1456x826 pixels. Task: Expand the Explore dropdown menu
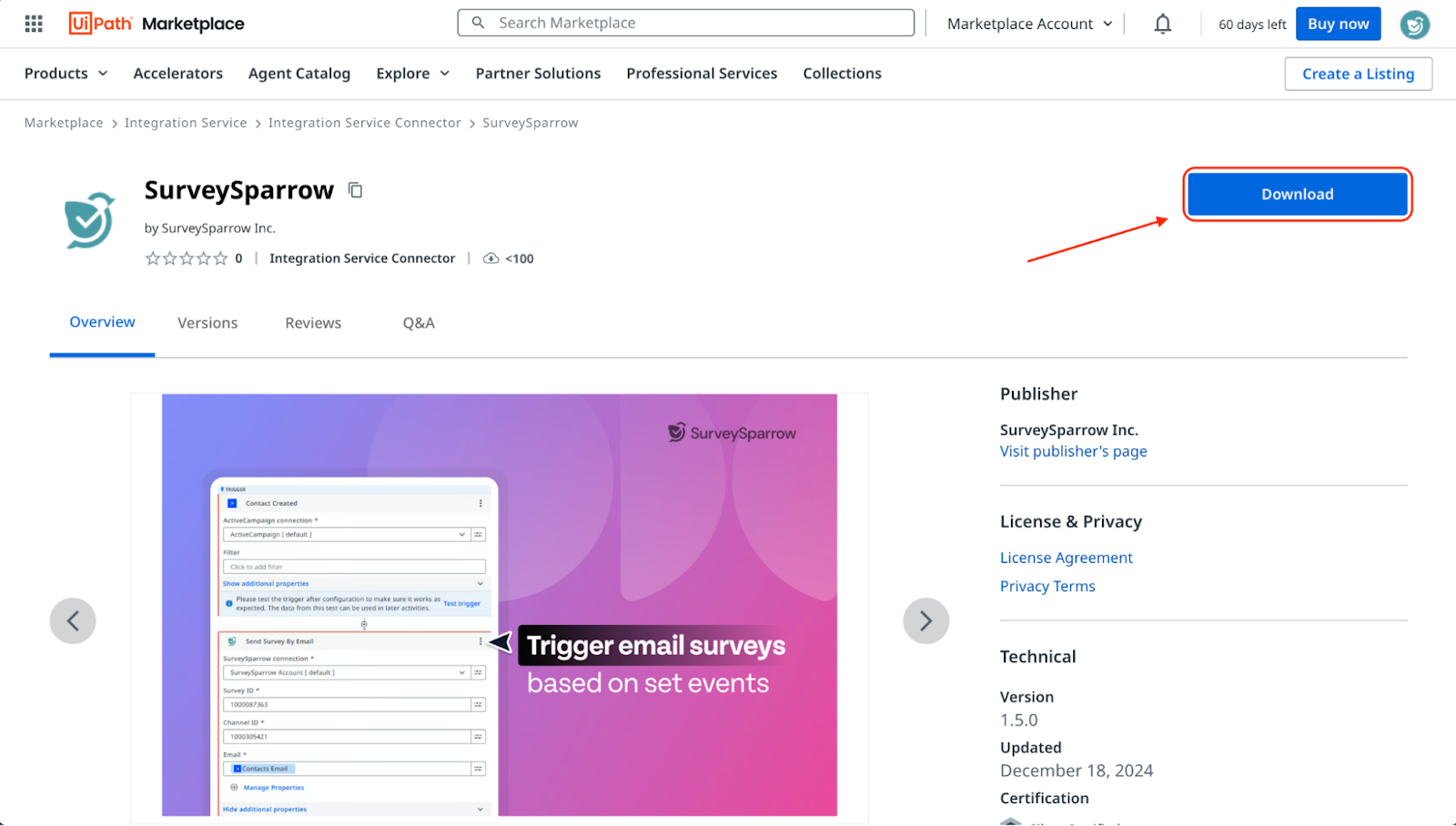[412, 74]
